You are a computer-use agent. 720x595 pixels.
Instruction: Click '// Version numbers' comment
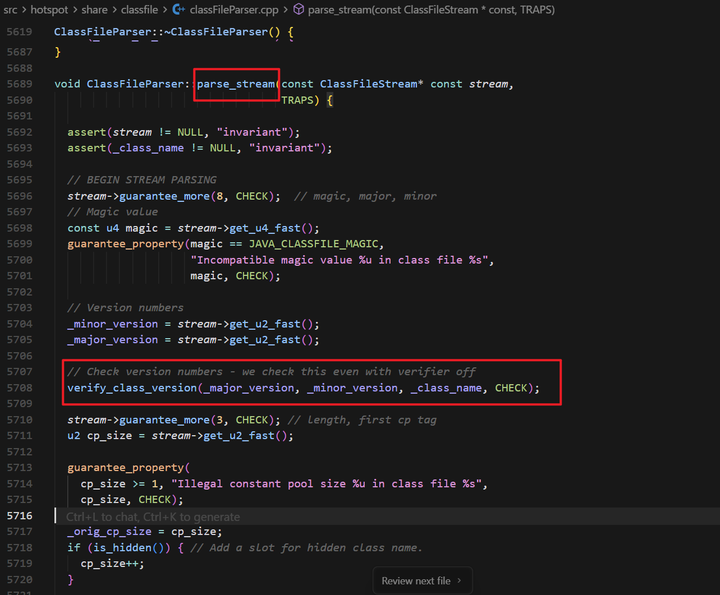click(125, 308)
